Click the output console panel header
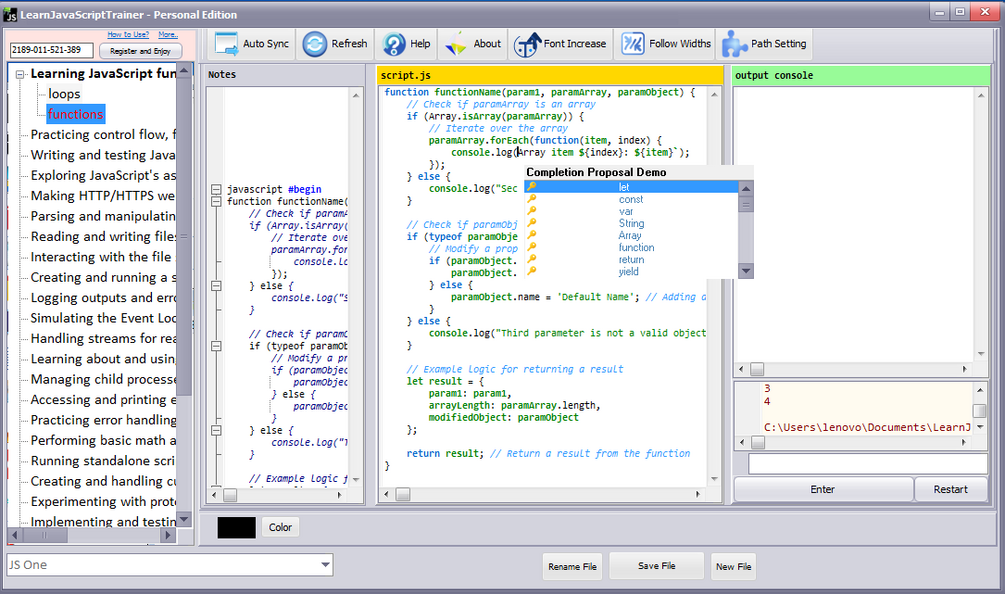Viewport: 1005px width, 594px height. [x=861, y=75]
